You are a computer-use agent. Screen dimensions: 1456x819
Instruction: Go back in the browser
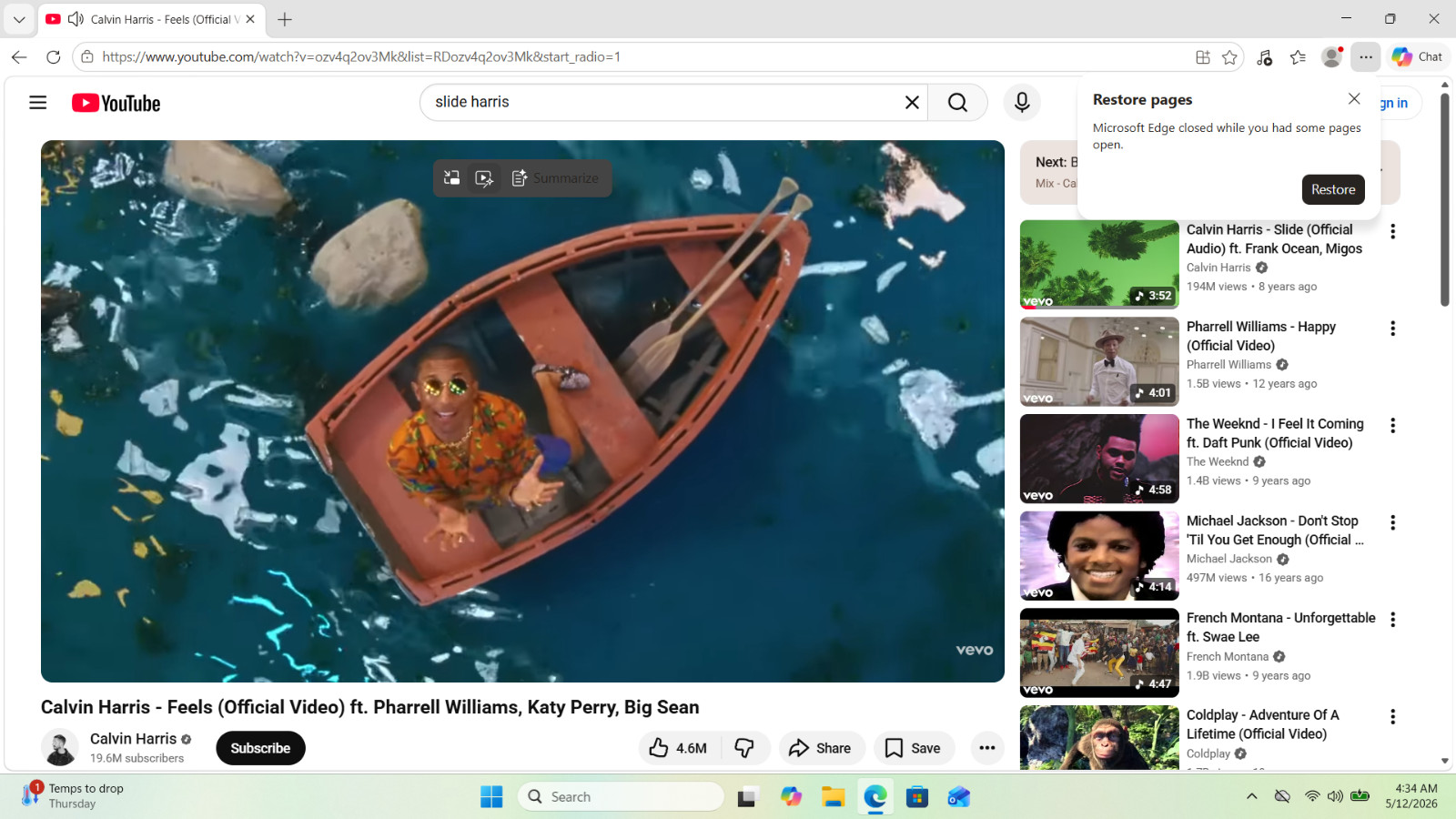[19, 56]
